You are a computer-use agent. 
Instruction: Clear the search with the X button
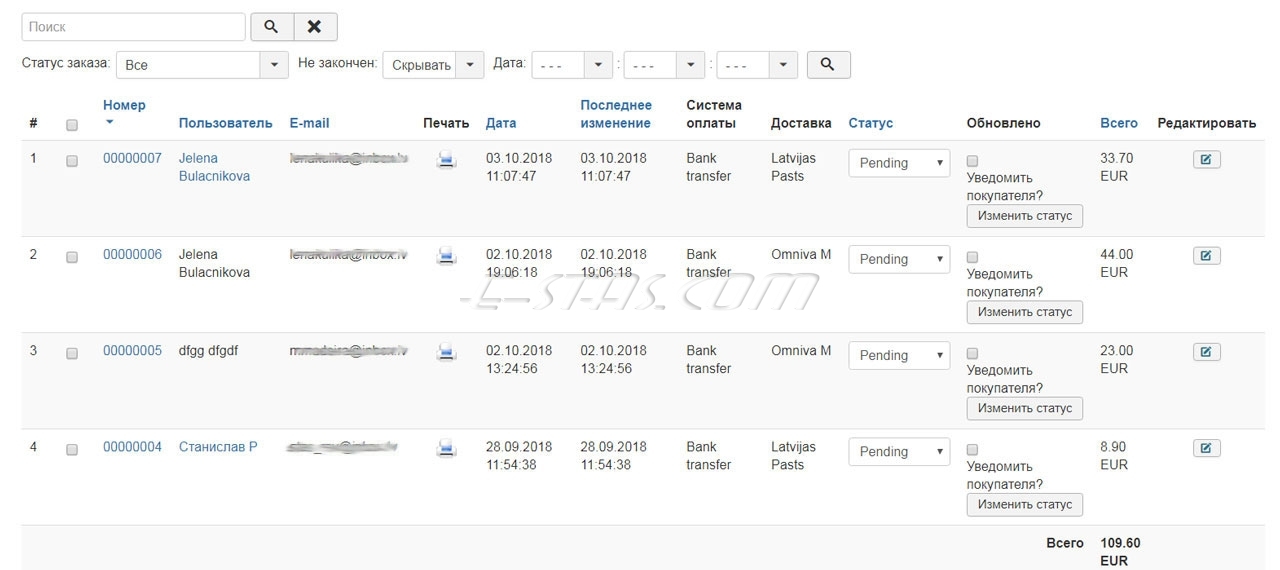pos(314,27)
